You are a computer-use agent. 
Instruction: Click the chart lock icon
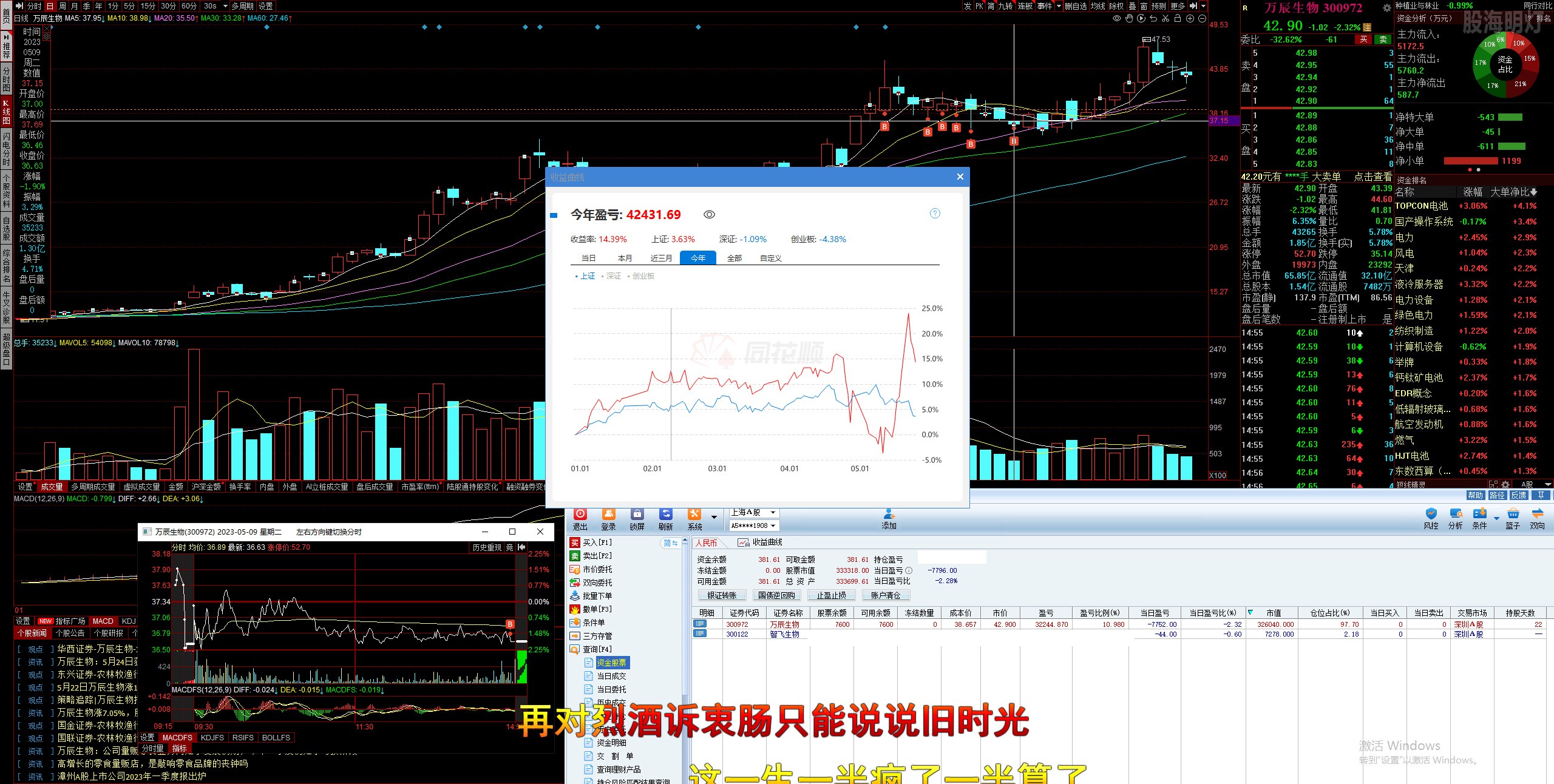tap(1178, 18)
